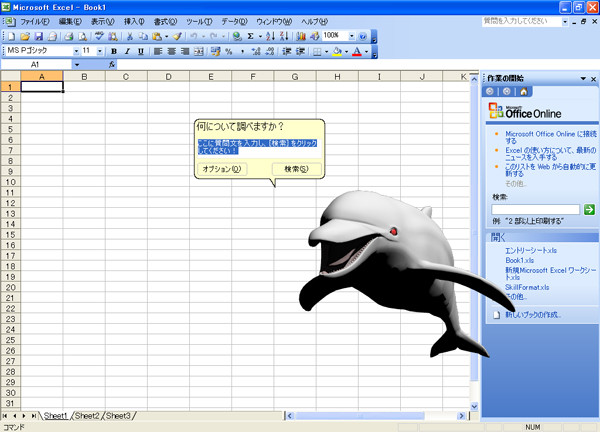Open the Borders dropdown arrow
The image size is (600, 432).
coord(326,51)
